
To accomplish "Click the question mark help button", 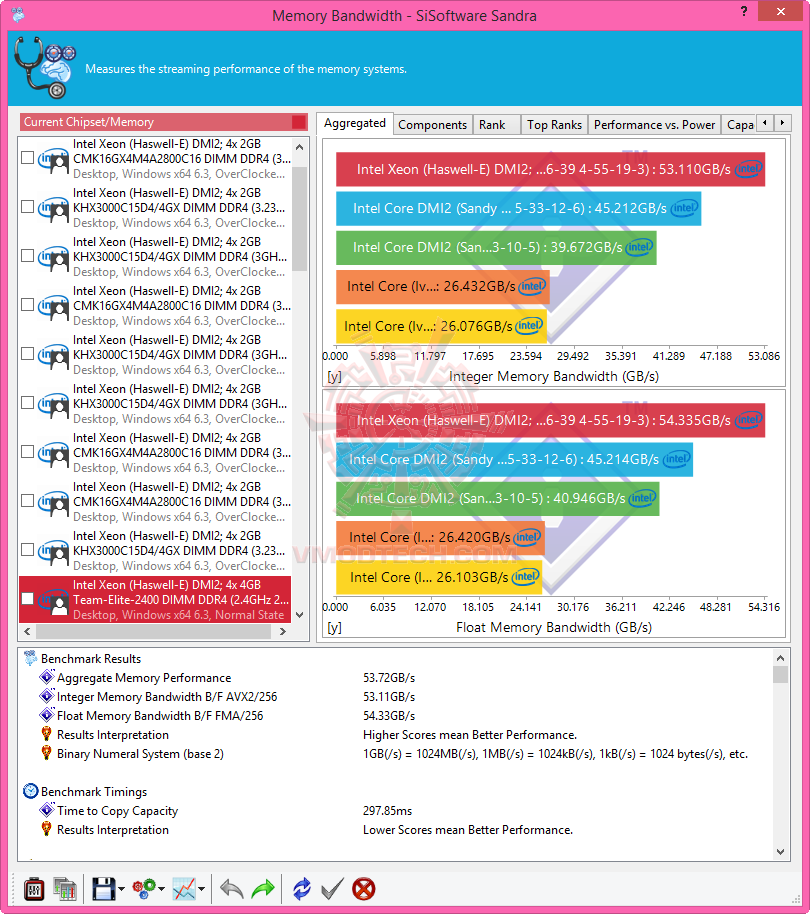I will click(x=744, y=11).
